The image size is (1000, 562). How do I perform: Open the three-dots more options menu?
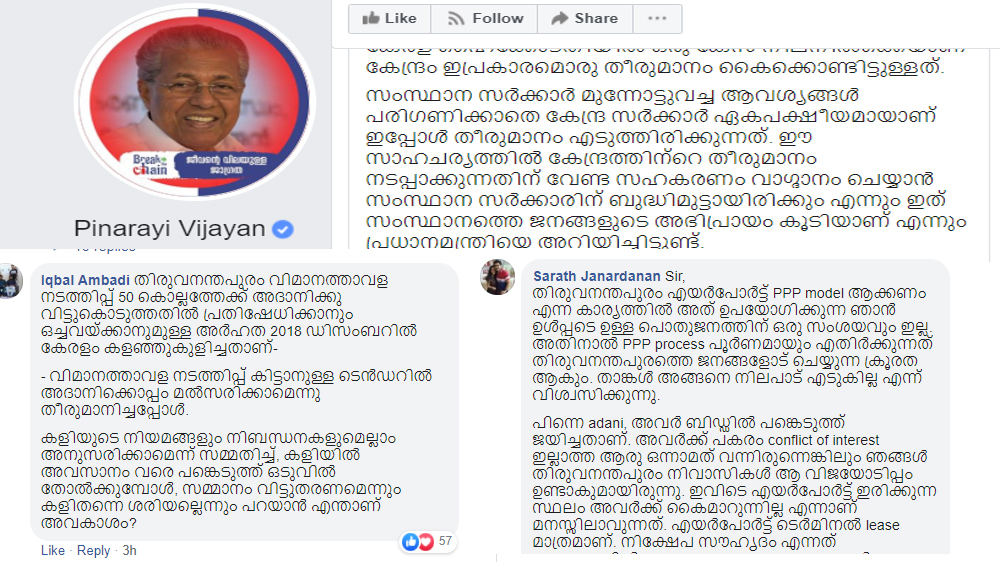tap(658, 18)
